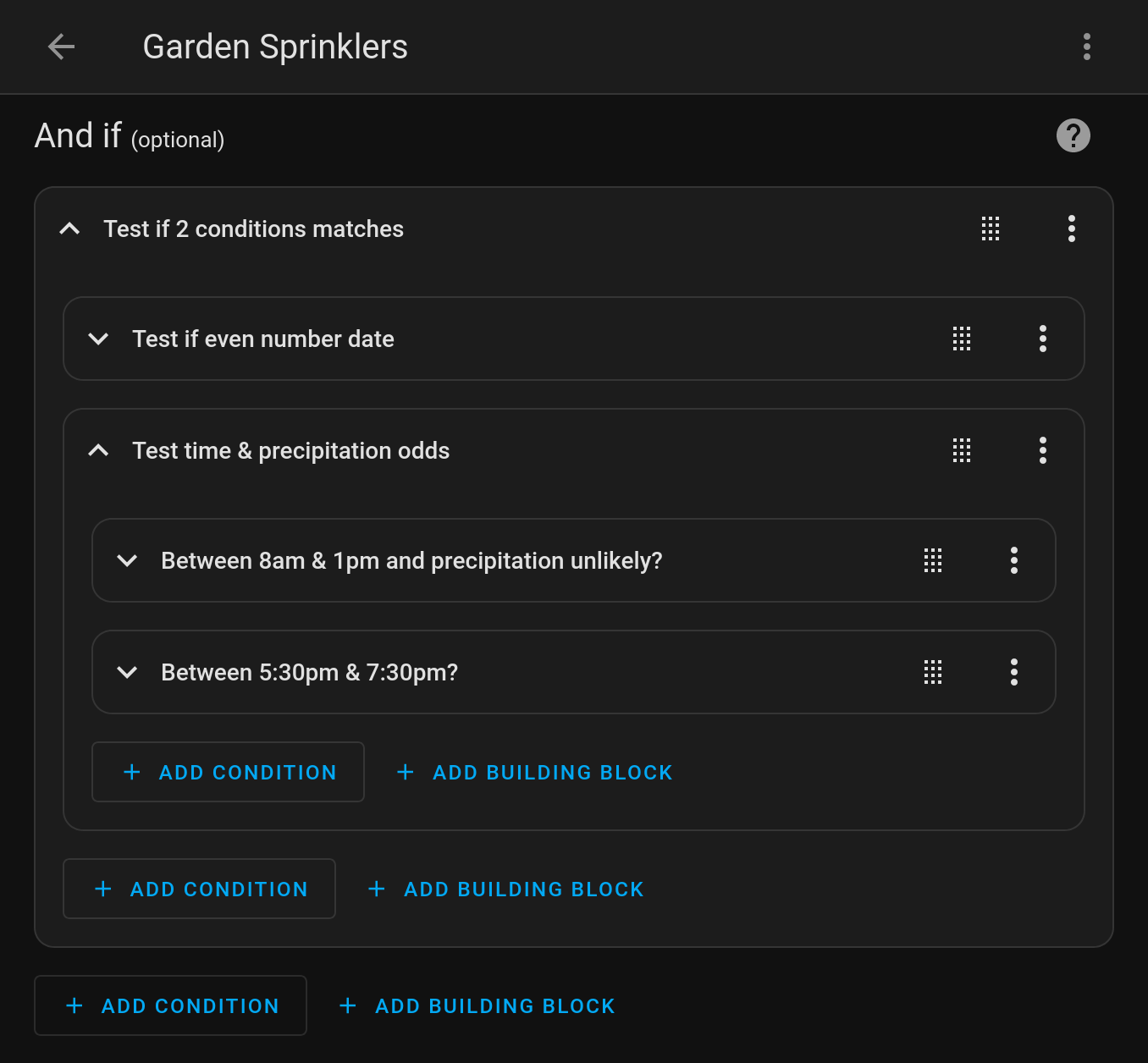The width and height of the screenshot is (1148, 1063).
Task: Expand 'Test if even number date' condition
Action: 99,339
